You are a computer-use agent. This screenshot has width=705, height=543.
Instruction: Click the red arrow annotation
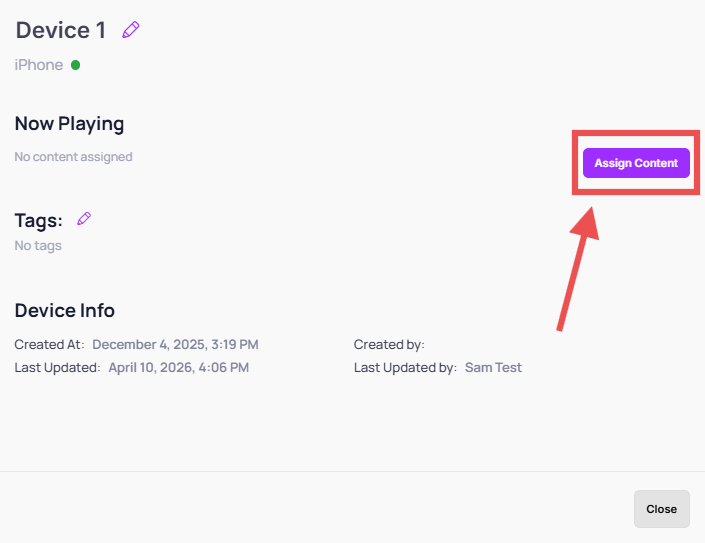tap(578, 269)
